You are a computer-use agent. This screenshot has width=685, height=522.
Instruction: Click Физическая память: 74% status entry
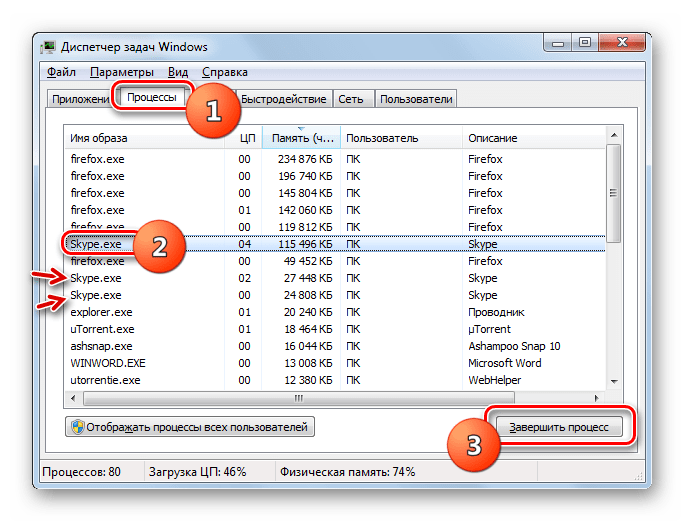pyautogui.click(x=347, y=472)
